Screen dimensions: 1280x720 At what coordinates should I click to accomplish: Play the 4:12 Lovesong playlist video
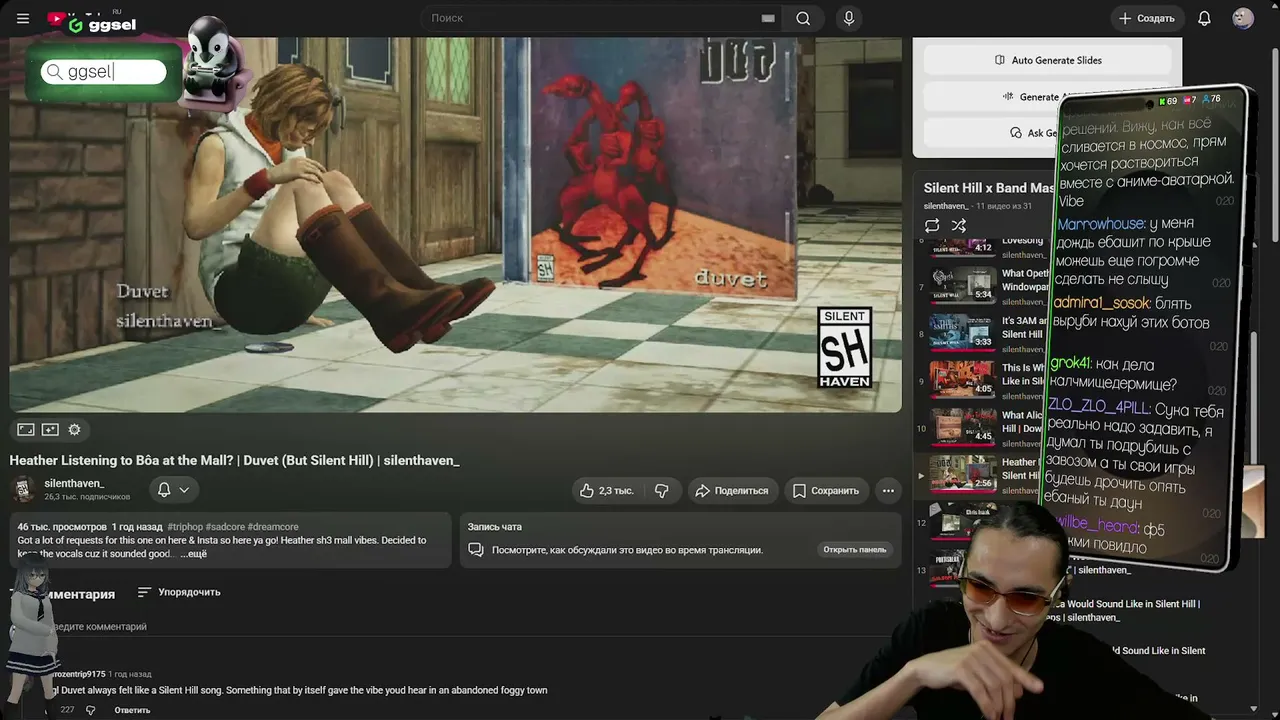pos(963,247)
